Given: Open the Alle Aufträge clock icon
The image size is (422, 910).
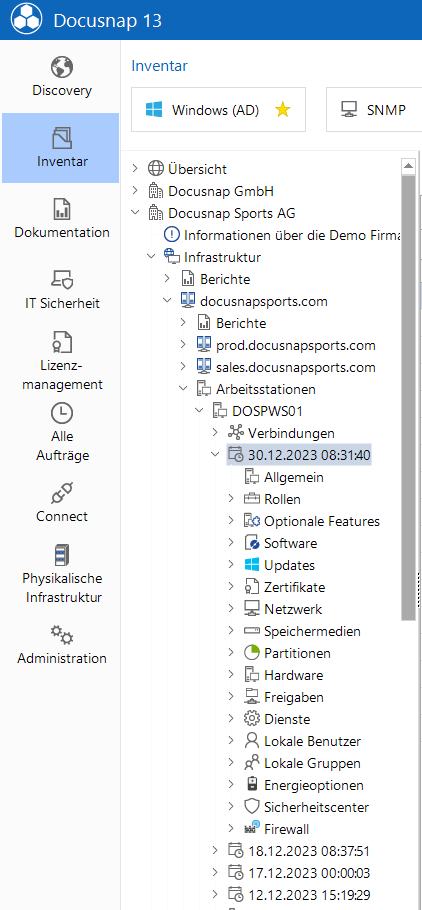Looking at the screenshot, I should [x=62, y=413].
